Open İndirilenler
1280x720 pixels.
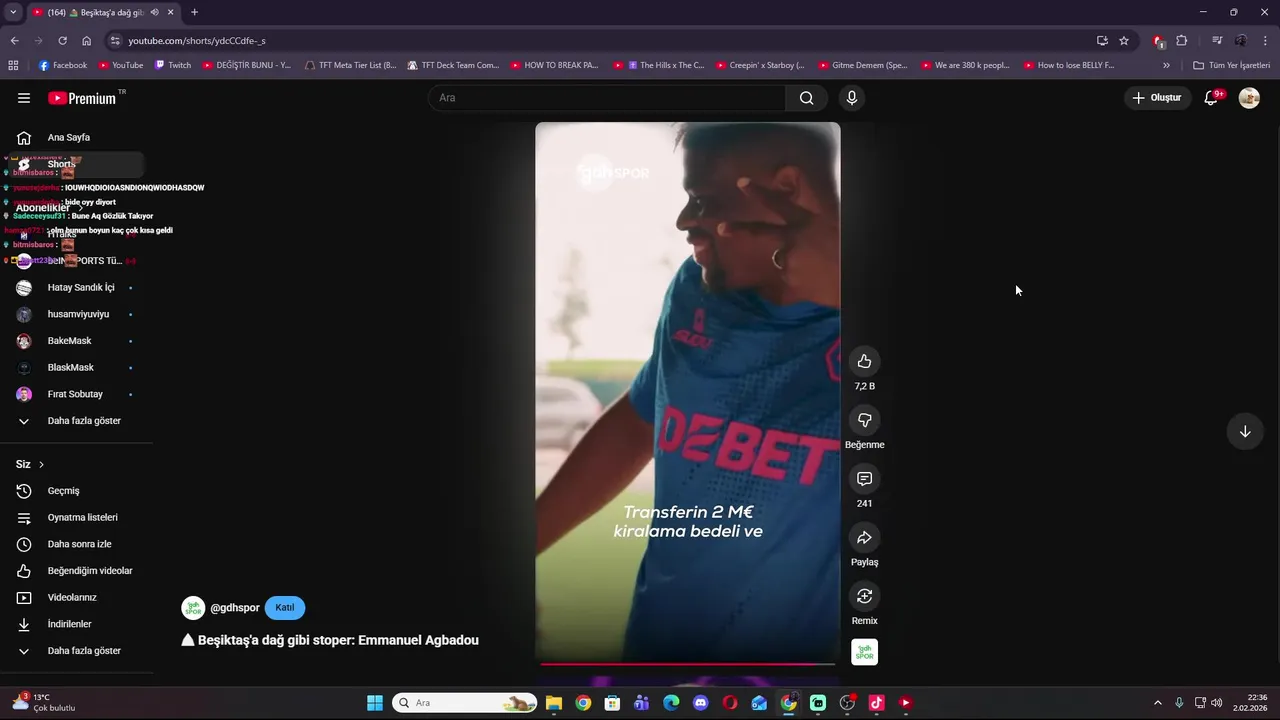click(x=76, y=624)
